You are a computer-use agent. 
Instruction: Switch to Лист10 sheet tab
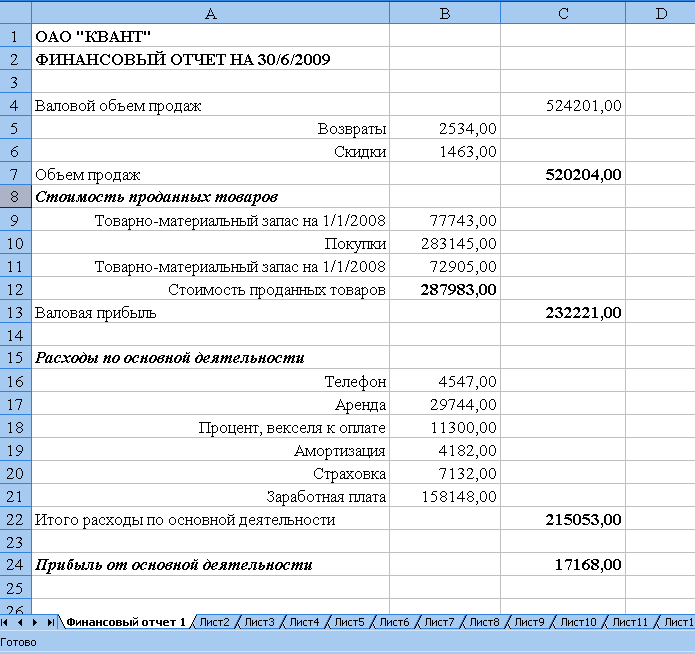pyautogui.click(x=578, y=623)
